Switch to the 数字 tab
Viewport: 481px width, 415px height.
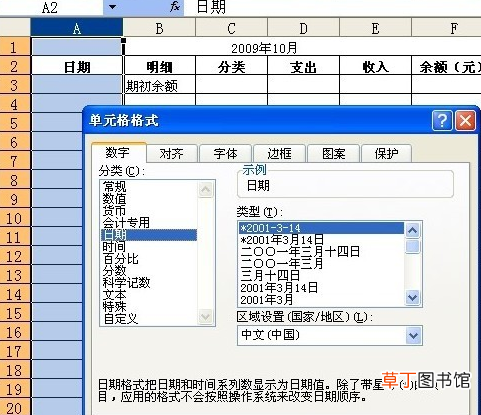tap(118, 153)
